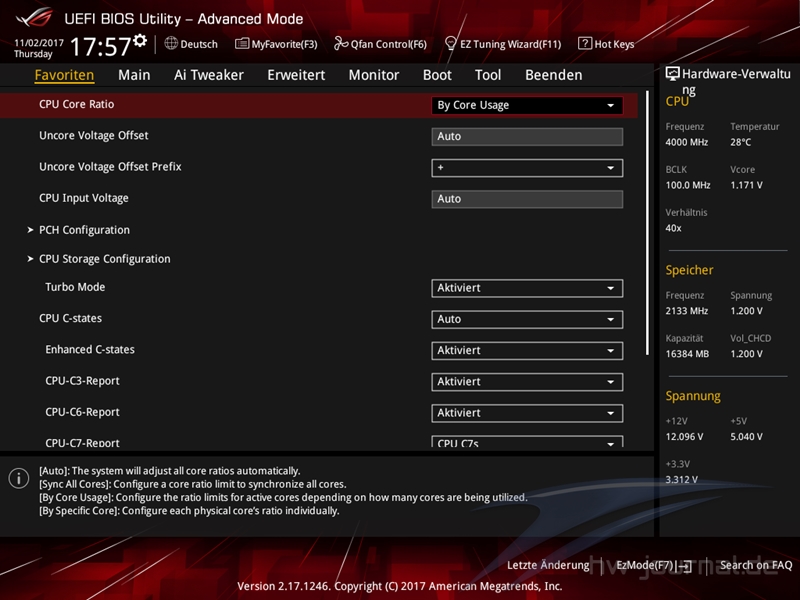800x600 pixels.
Task: Select the Turbo Mode row label
Action: pos(75,287)
